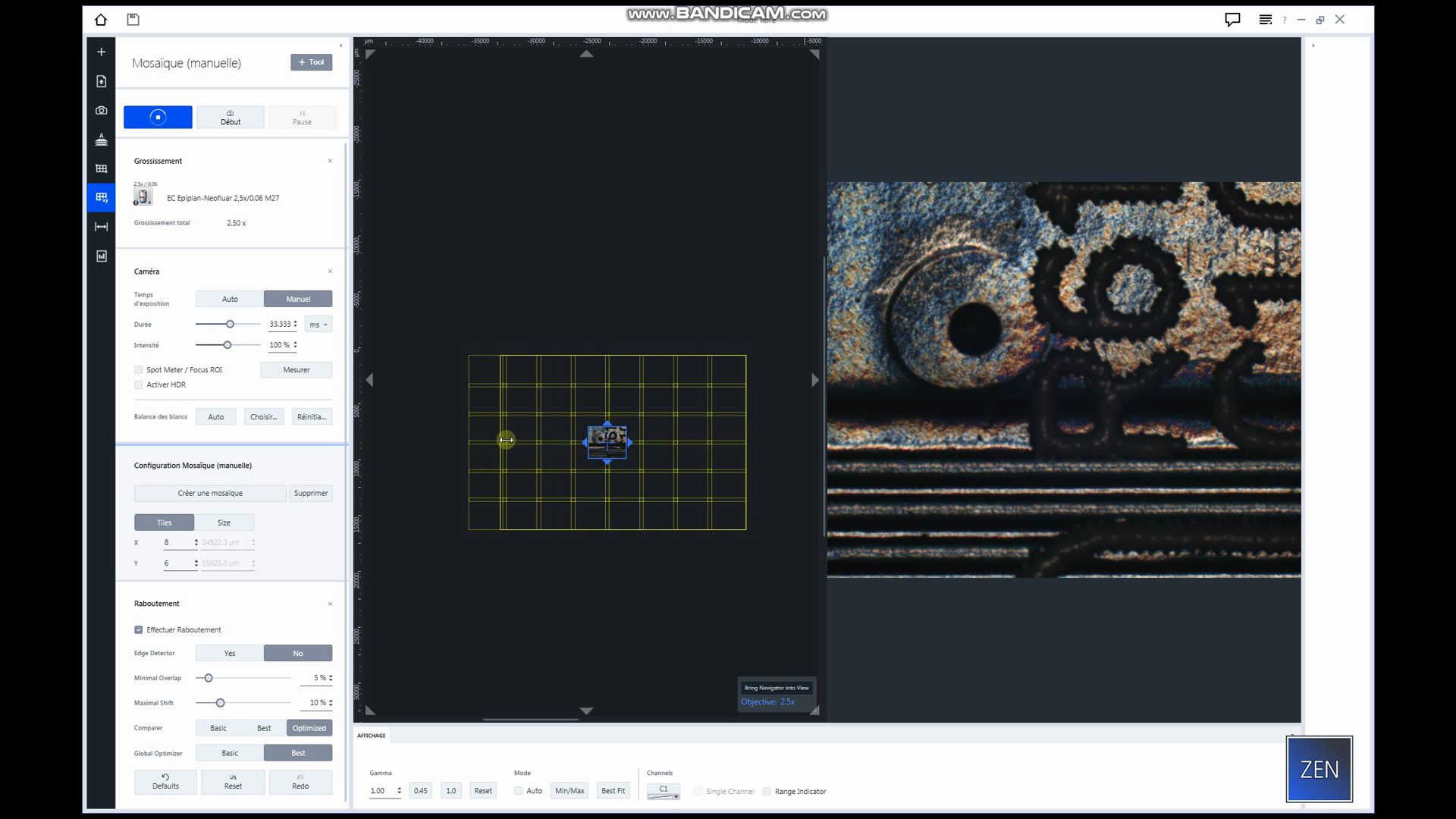Image resolution: width=1456 pixels, height=819 pixels.
Task: Click the Minimal Overlap slider handle
Action: (209, 678)
